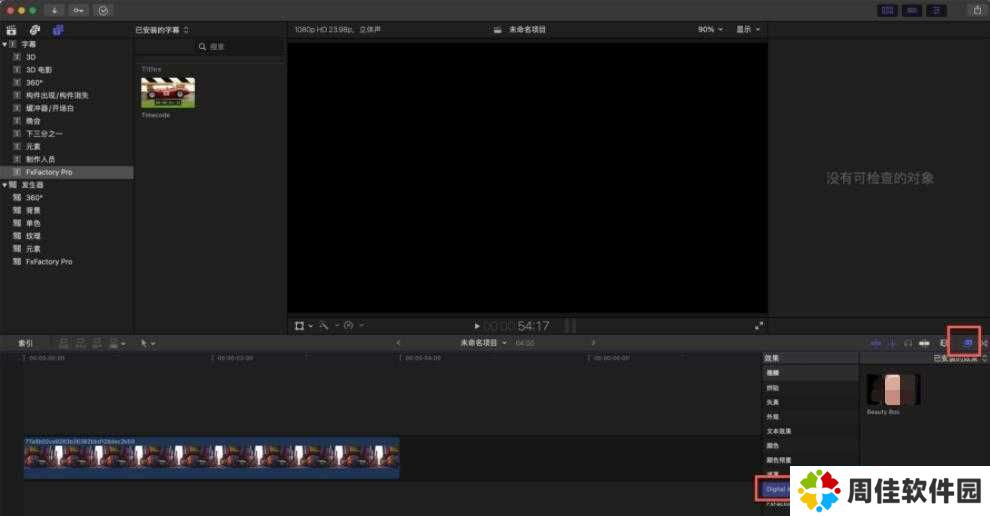Enter full screen viewer via expand arrows

coord(758,325)
